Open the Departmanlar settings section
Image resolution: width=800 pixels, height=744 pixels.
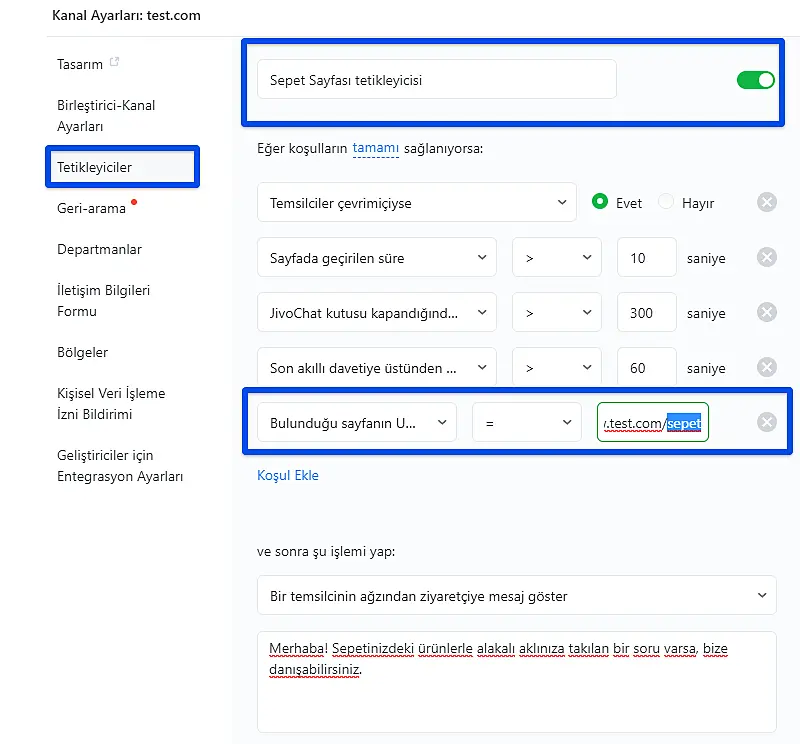point(99,249)
